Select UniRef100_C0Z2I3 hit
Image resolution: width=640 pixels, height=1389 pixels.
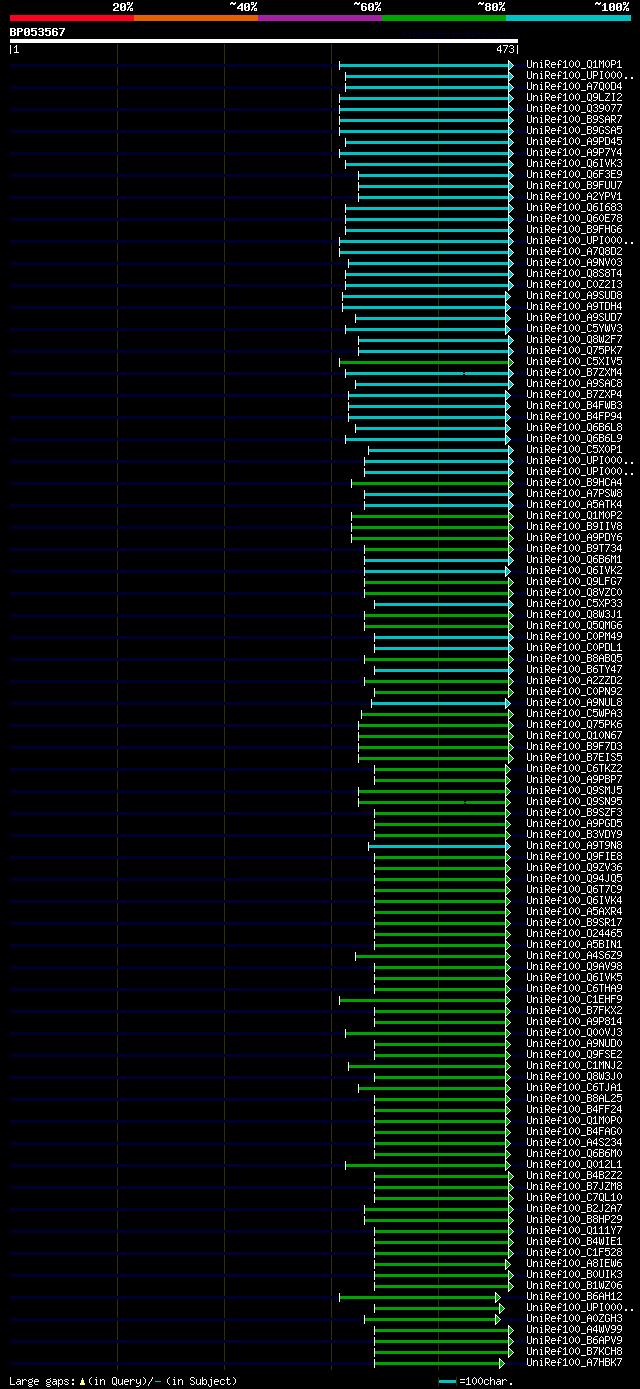tap(574, 285)
